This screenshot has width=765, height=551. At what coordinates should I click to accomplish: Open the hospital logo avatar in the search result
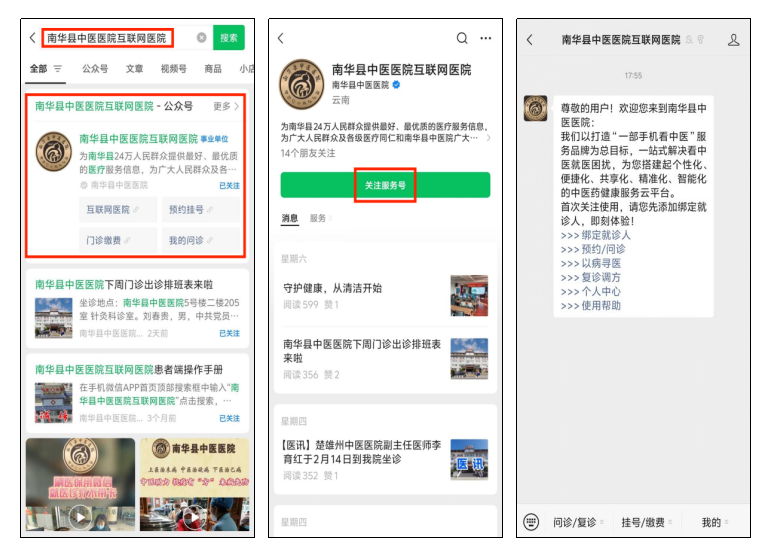54,151
